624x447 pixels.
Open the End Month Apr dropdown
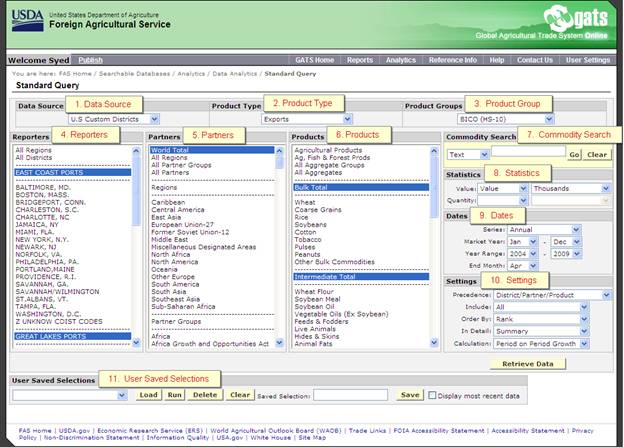[x=523, y=266]
